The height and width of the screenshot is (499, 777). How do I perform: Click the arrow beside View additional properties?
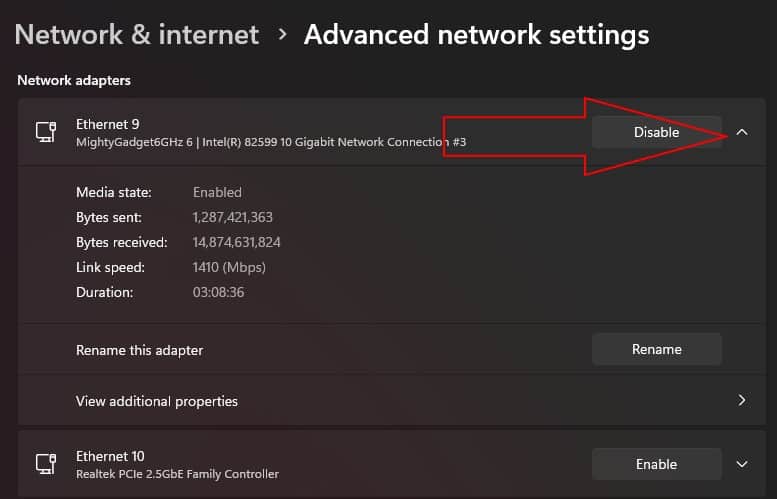coord(742,401)
